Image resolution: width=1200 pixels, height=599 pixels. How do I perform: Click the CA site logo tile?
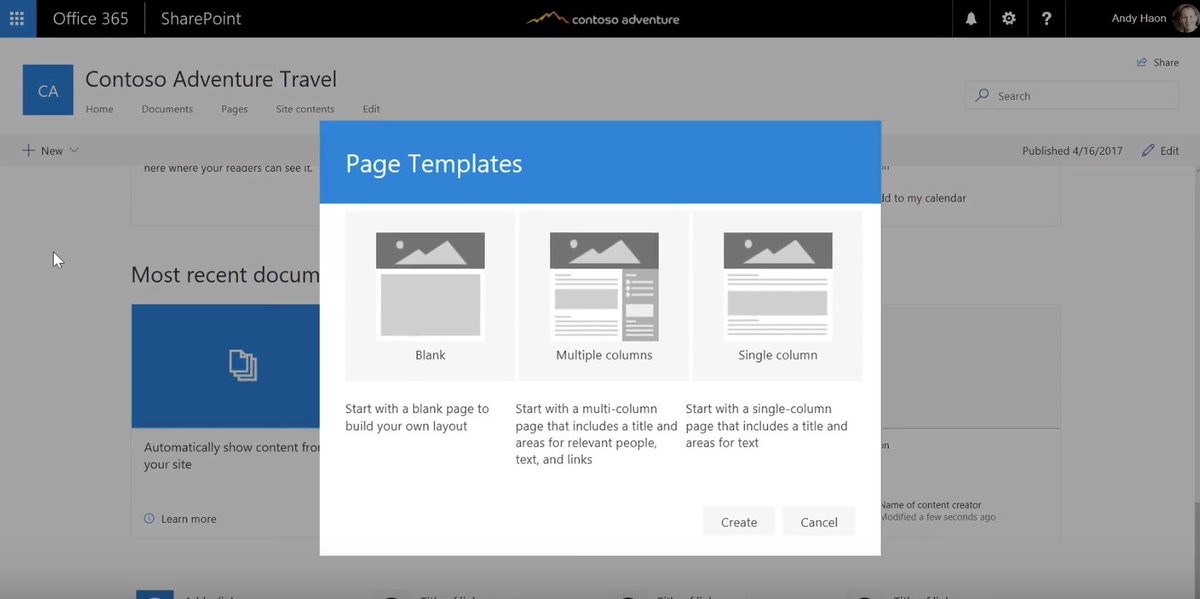click(x=48, y=90)
